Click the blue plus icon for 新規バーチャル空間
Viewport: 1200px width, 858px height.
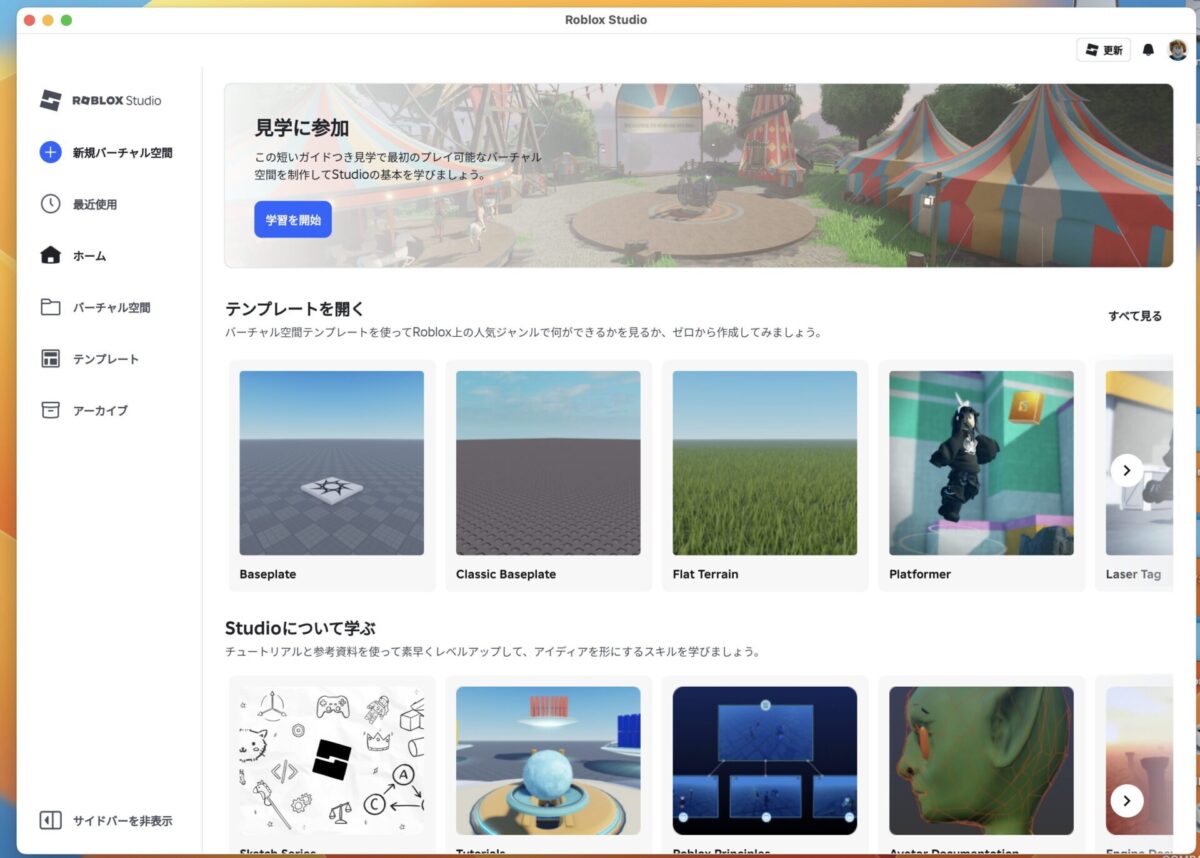pyautogui.click(x=50, y=152)
